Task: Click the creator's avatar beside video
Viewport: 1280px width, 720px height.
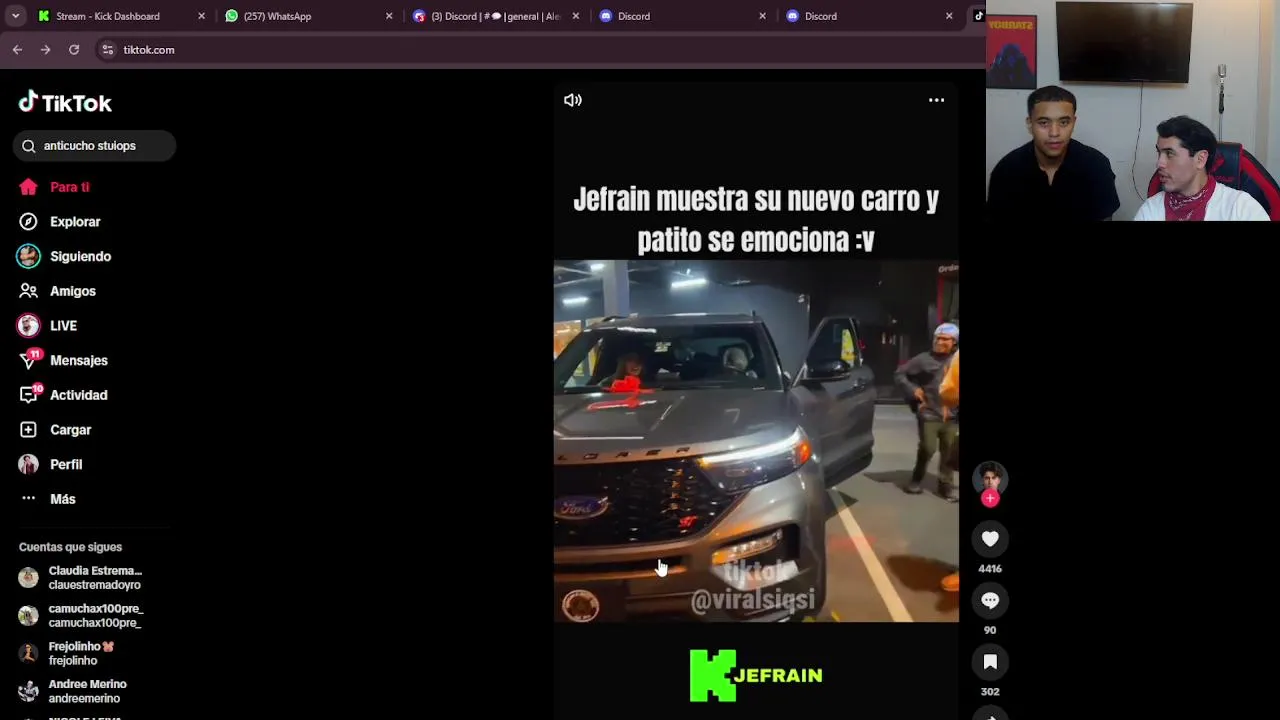Action: (990, 478)
